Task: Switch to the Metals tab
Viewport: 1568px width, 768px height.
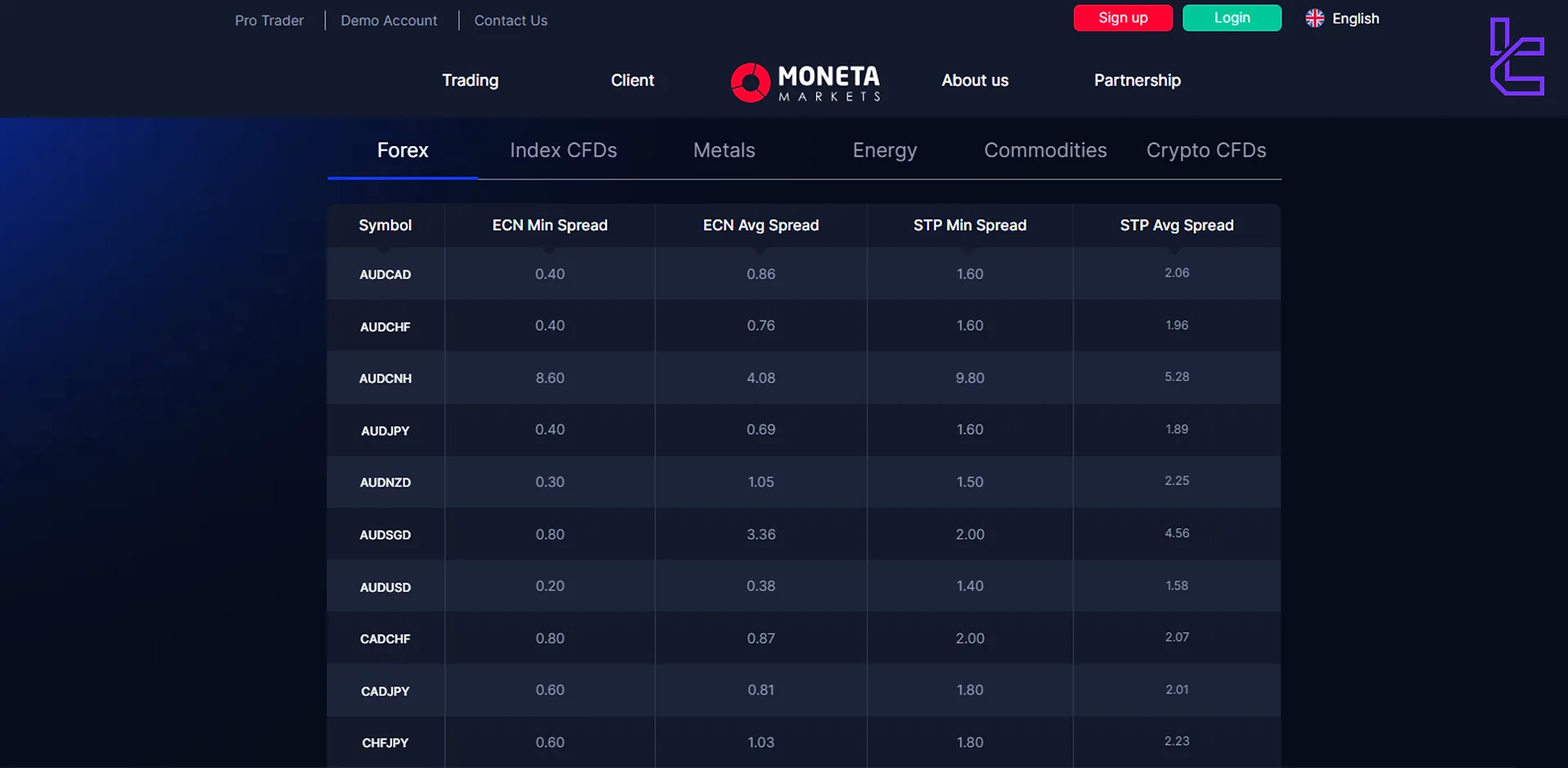Action: 724,150
